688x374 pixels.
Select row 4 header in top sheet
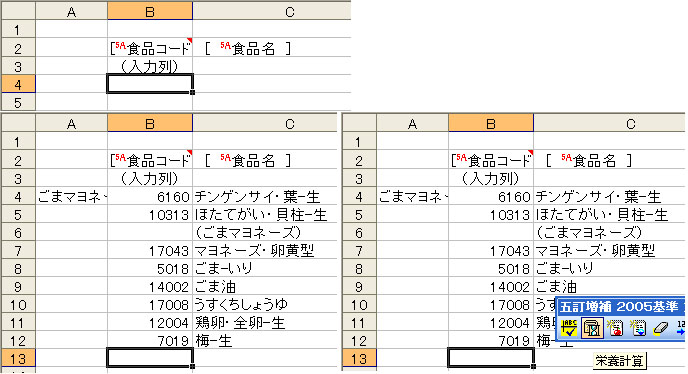[x=18, y=84]
